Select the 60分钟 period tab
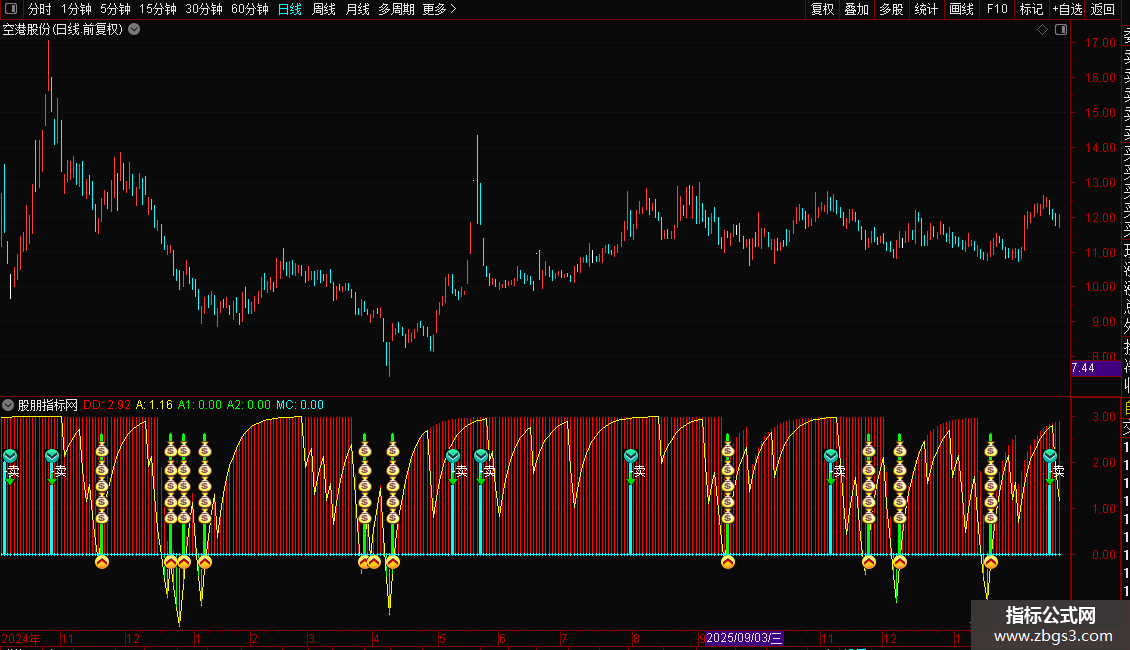This screenshot has height=650, width=1130. 250,9
